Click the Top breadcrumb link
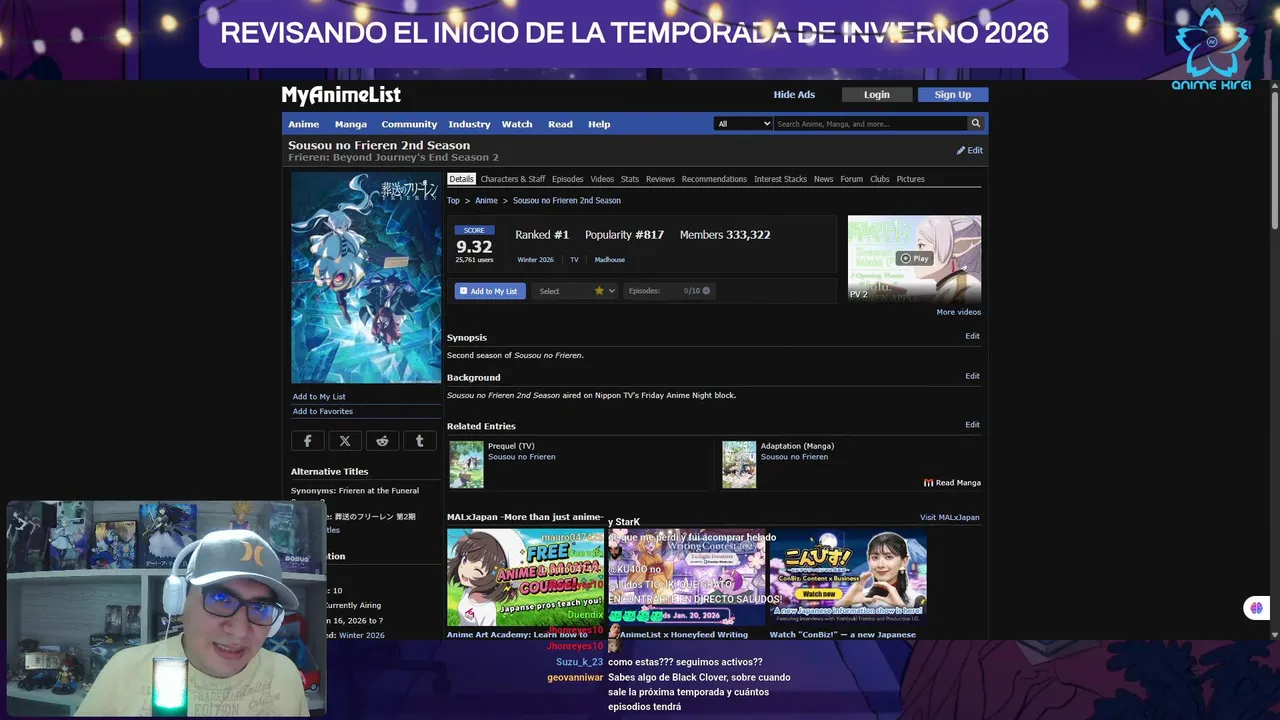Screen dimensions: 1280x720 (x=453, y=201)
